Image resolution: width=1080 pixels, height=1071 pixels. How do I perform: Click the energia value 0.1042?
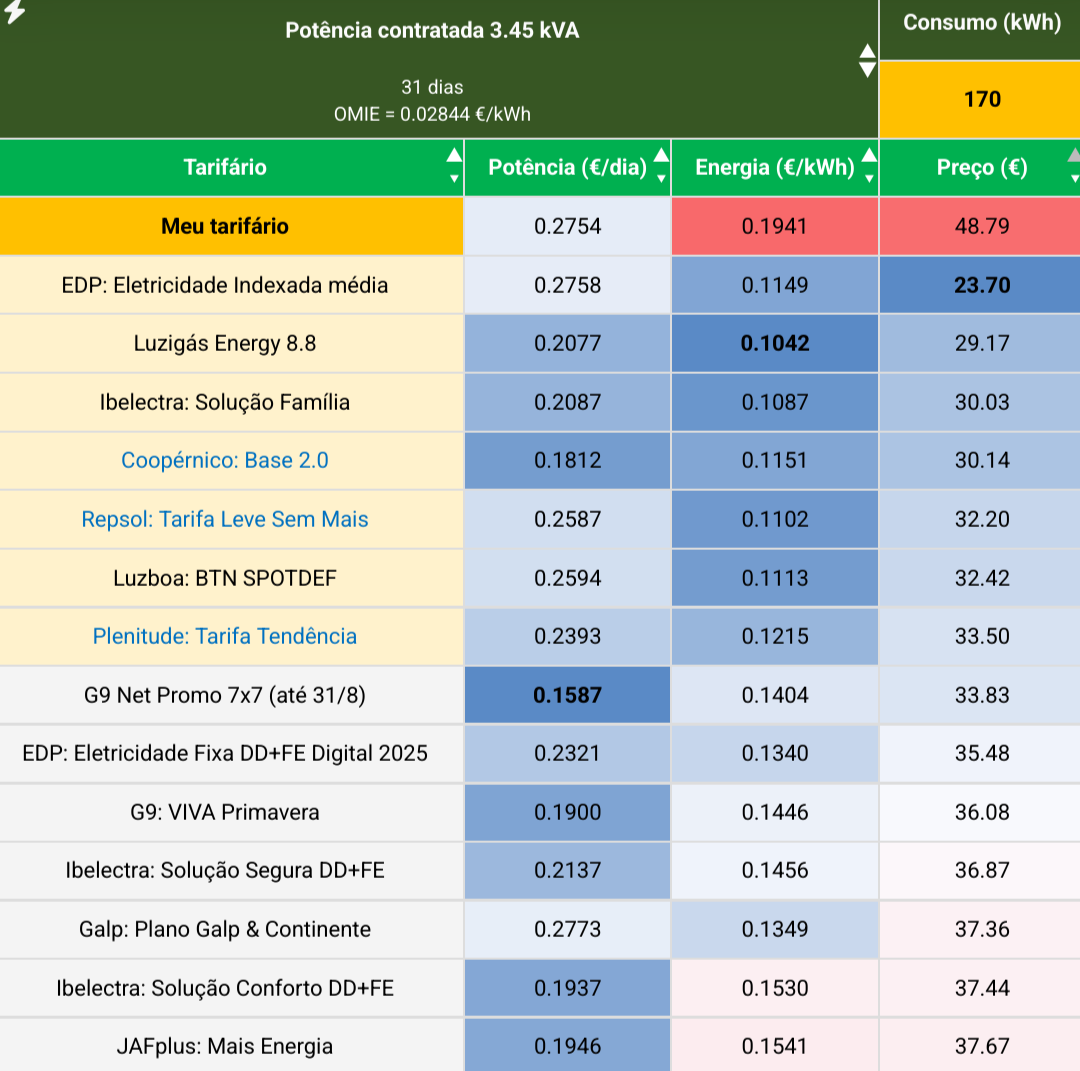click(x=775, y=343)
